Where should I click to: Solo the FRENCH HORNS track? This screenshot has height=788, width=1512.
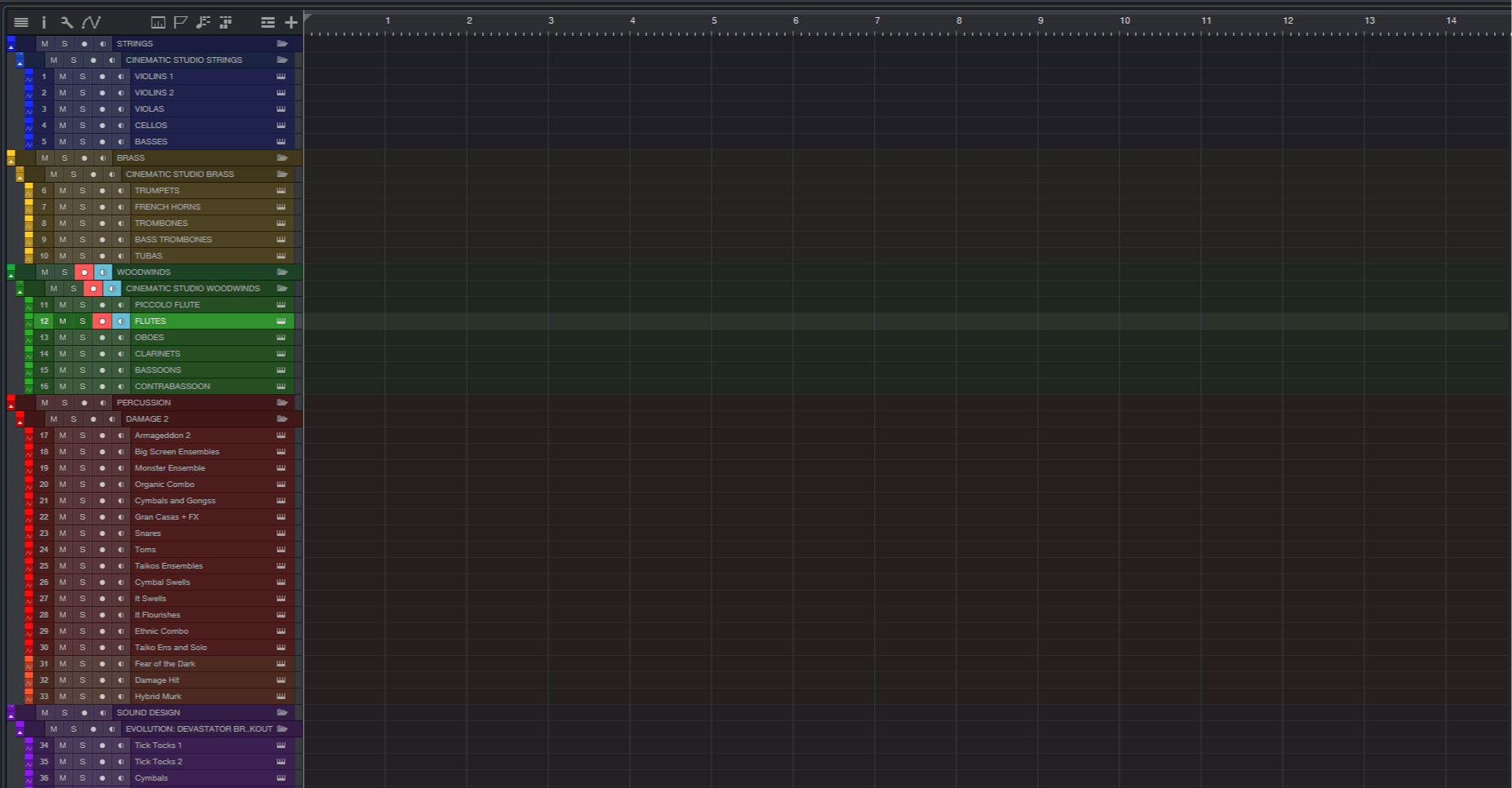(82, 207)
